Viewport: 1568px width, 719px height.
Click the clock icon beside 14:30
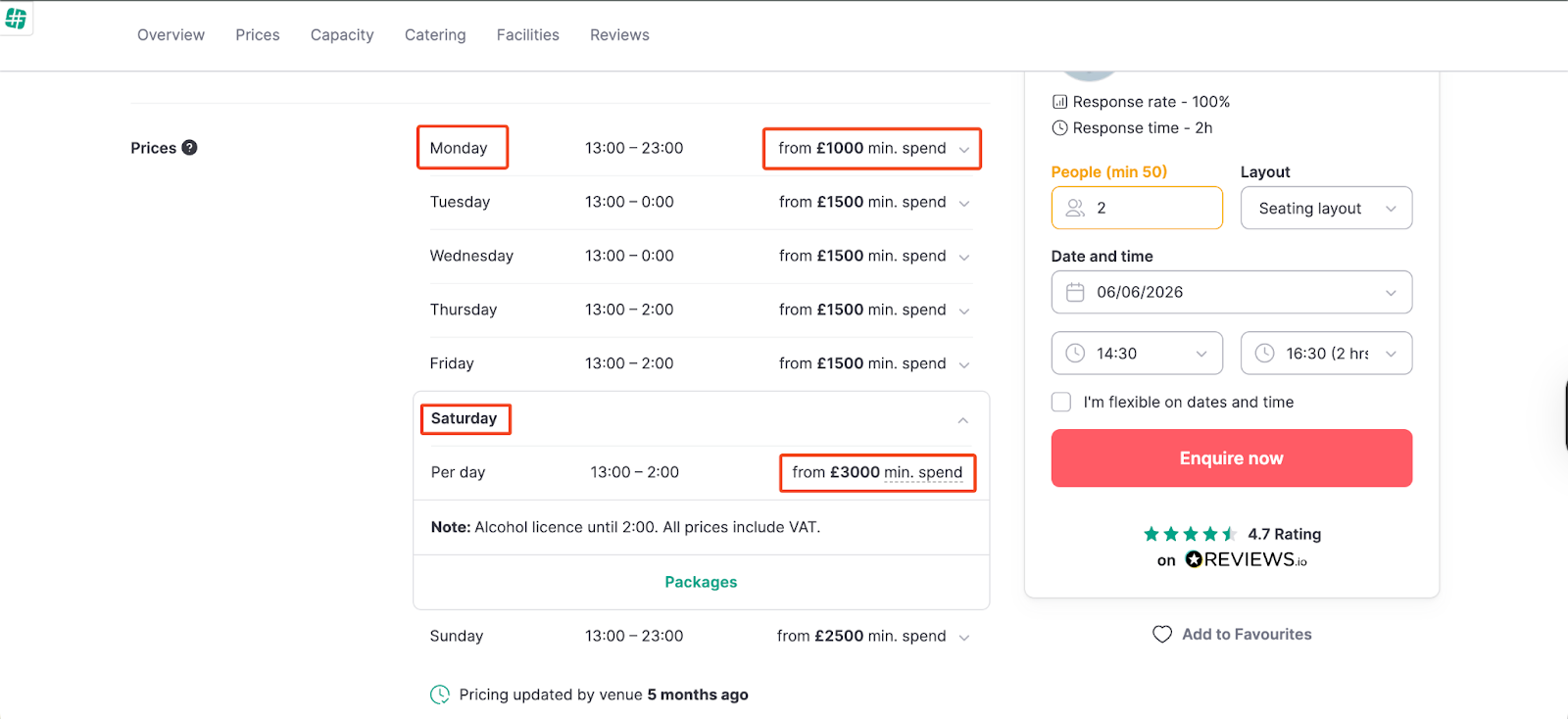coord(1075,354)
